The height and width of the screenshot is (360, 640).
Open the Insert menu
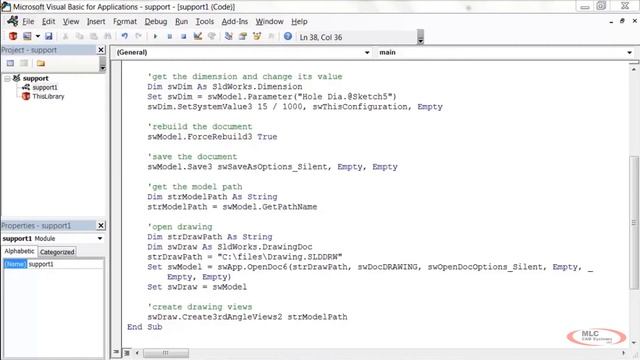click(96, 21)
